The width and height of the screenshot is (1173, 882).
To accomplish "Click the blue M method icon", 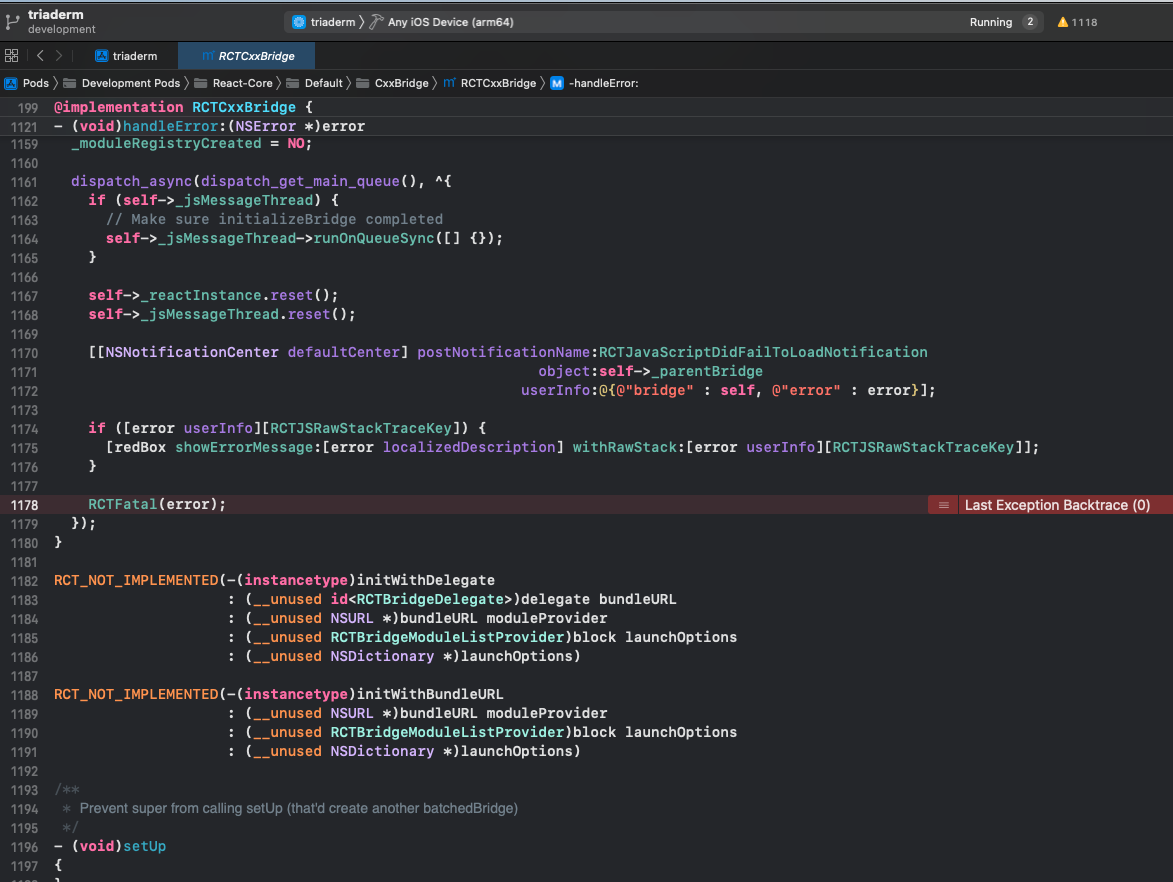I will point(556,83).
